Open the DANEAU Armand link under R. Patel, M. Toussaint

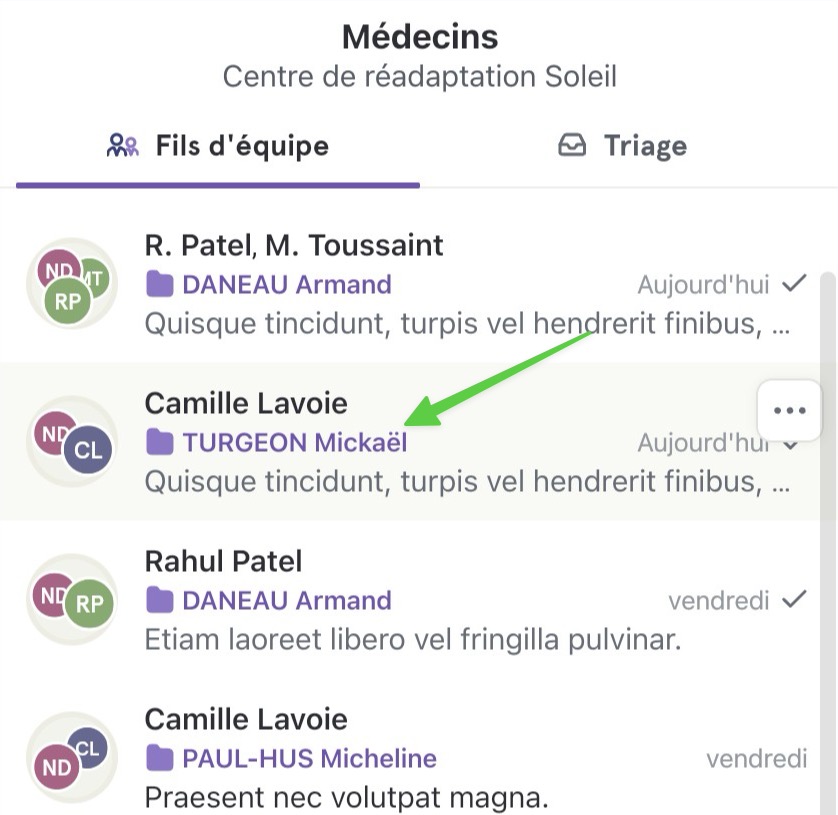point(287,284)
